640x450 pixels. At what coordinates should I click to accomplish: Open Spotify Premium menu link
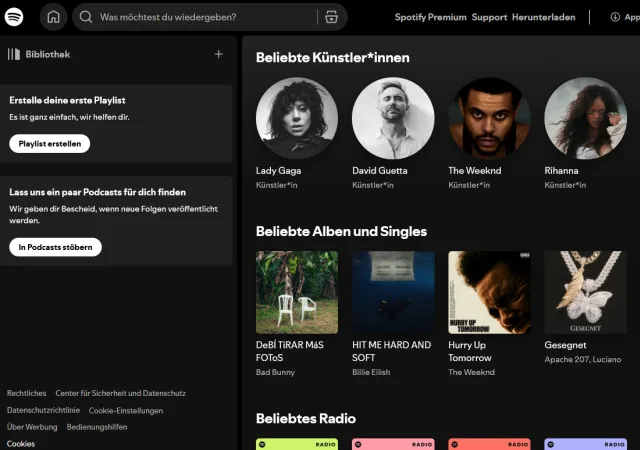pyautogui.click(x=430, y=17)
